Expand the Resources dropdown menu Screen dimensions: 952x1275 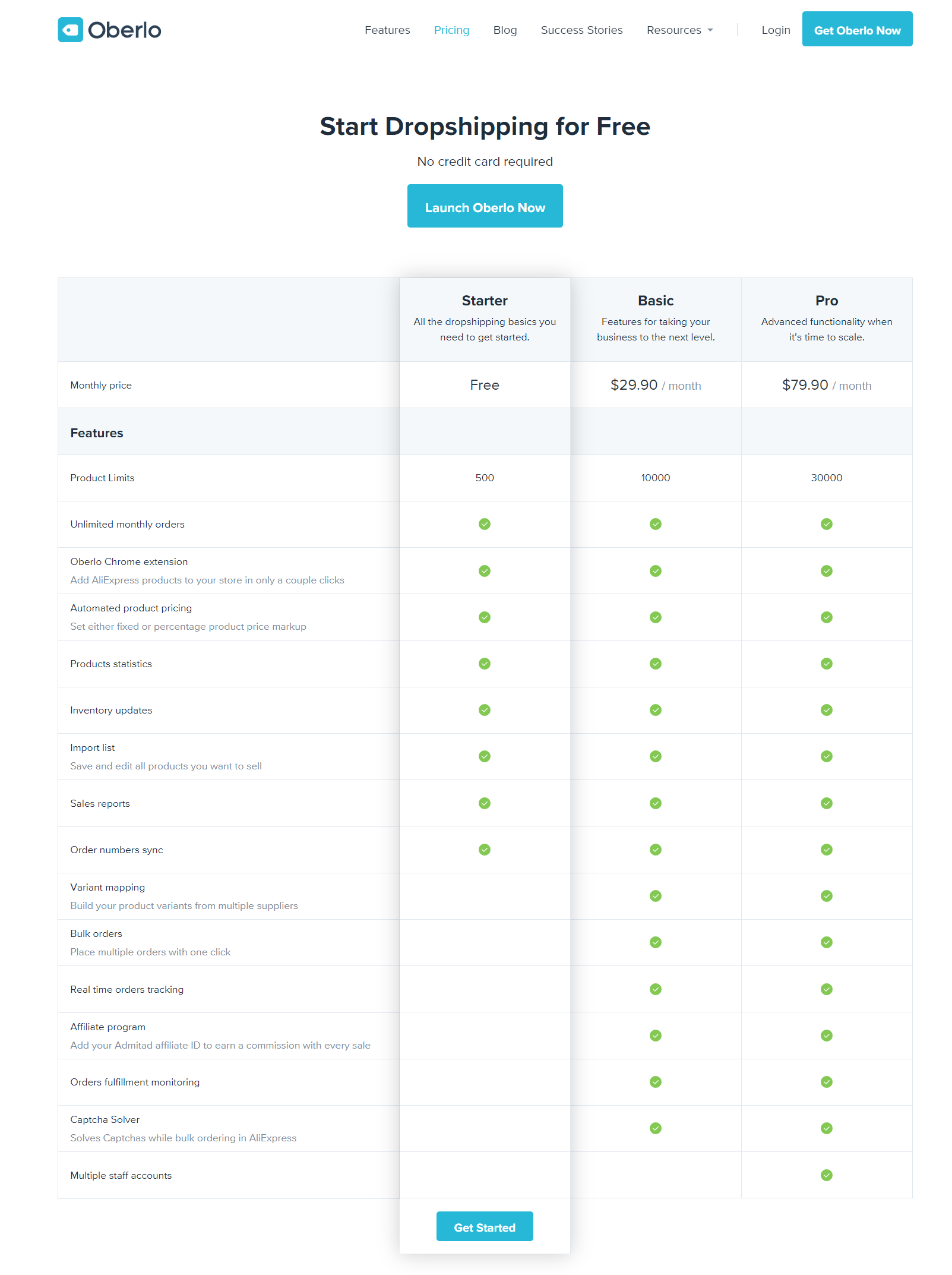coord(679,30)
